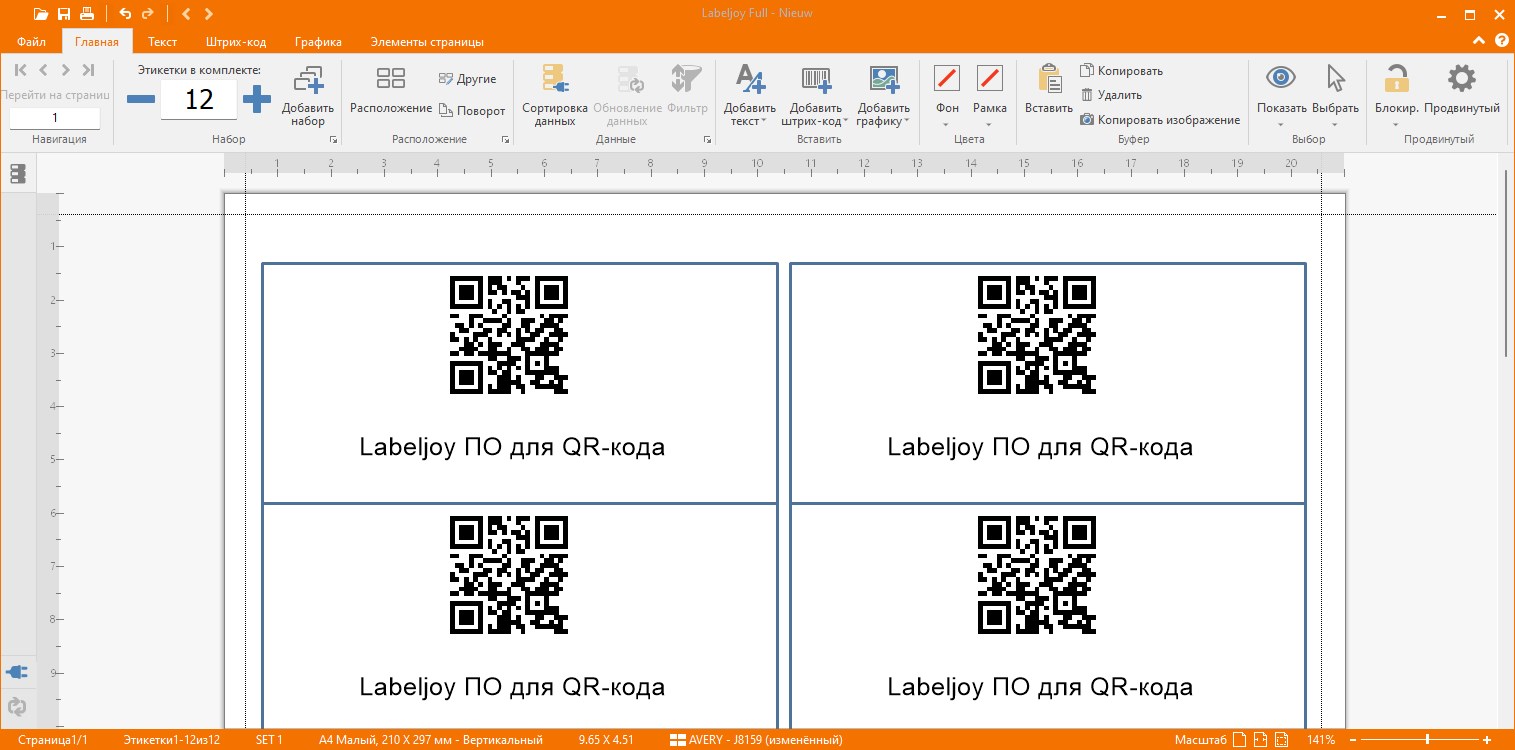The width and height of the screenshot is (1515, 750).
Task: Switch to the Штрих-код tab
Action: (x=235, y=42)
